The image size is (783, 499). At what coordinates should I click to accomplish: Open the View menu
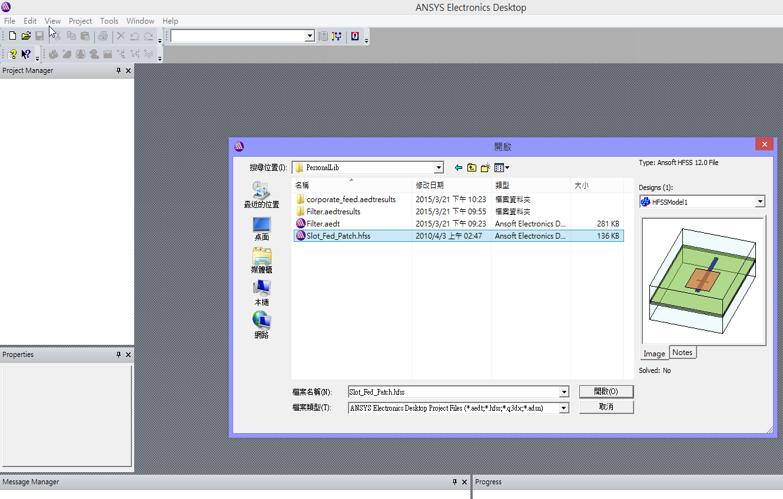click(x=52, y=21)
